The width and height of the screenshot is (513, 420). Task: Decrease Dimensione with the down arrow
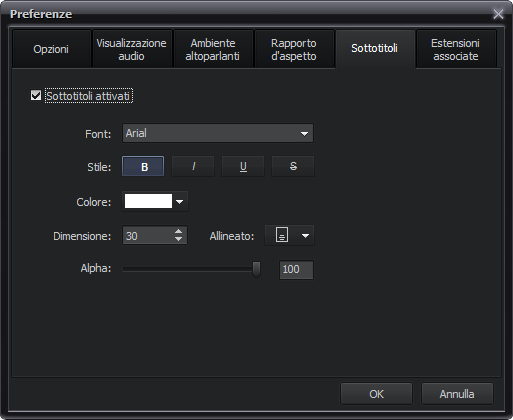click(x=179, y=239)
